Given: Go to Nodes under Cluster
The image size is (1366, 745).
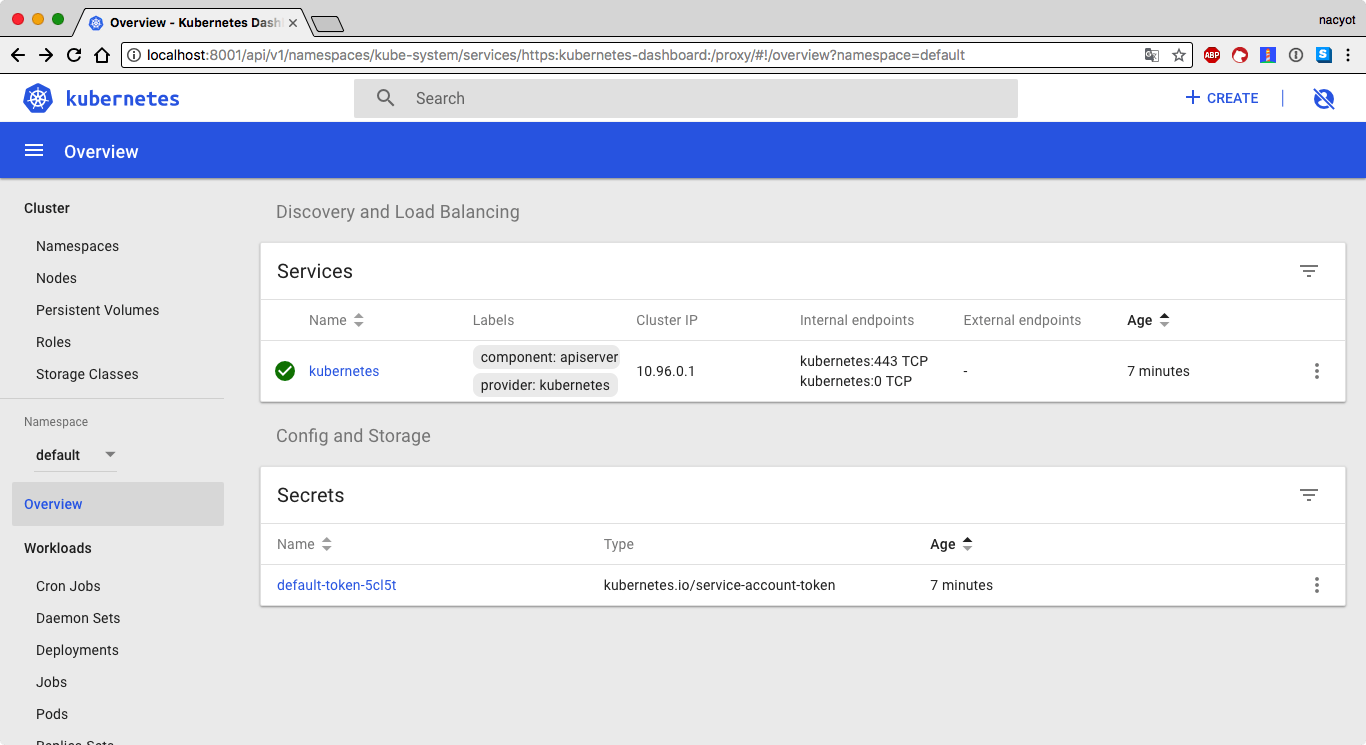Looking at the screenshot, I should [x=56, y=278].
